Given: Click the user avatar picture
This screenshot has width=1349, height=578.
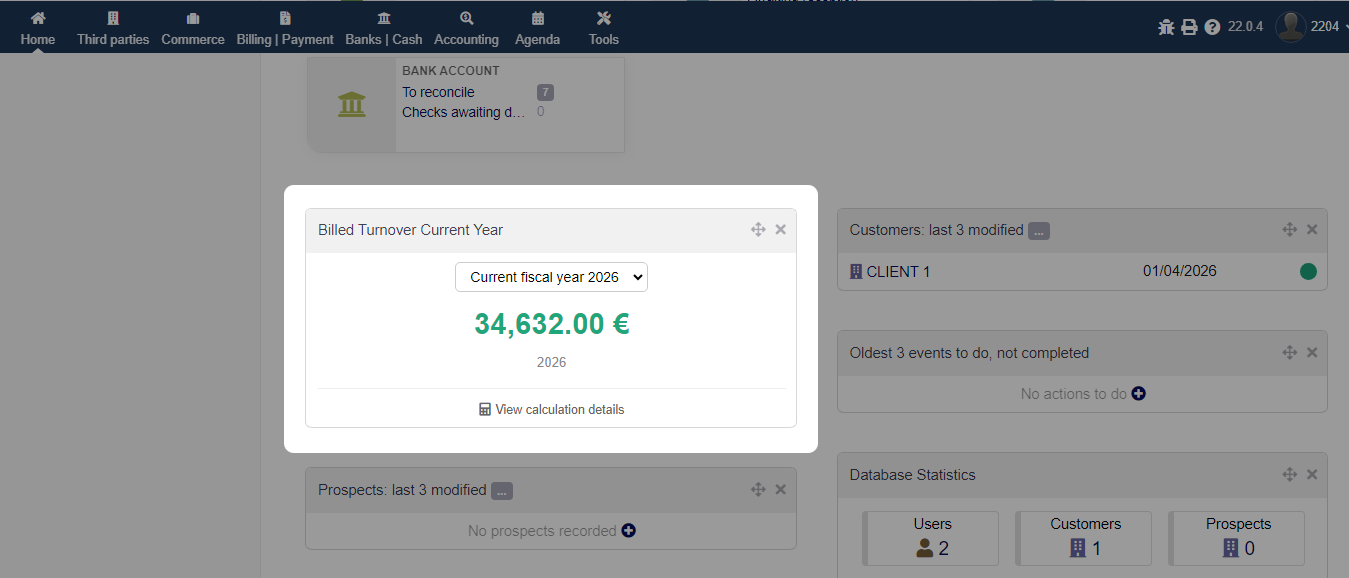Looking at the screenshot, I should 1290,27.
